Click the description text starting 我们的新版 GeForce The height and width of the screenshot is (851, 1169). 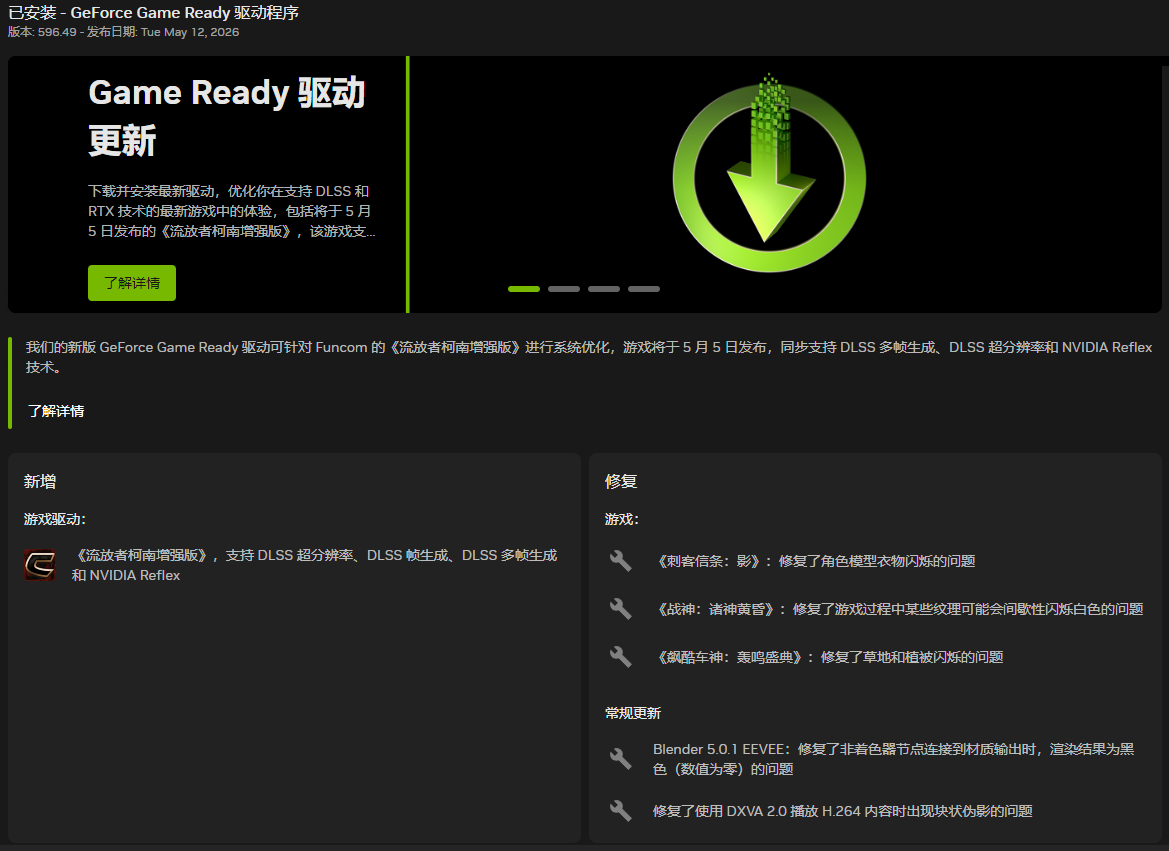[589, 357]
